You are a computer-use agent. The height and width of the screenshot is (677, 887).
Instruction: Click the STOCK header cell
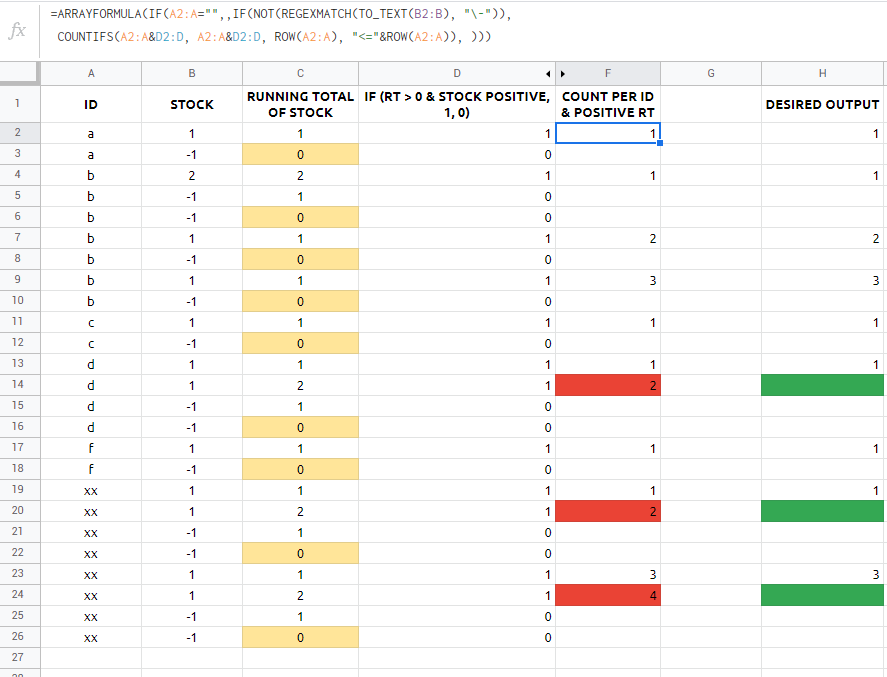tap(192, 104)
